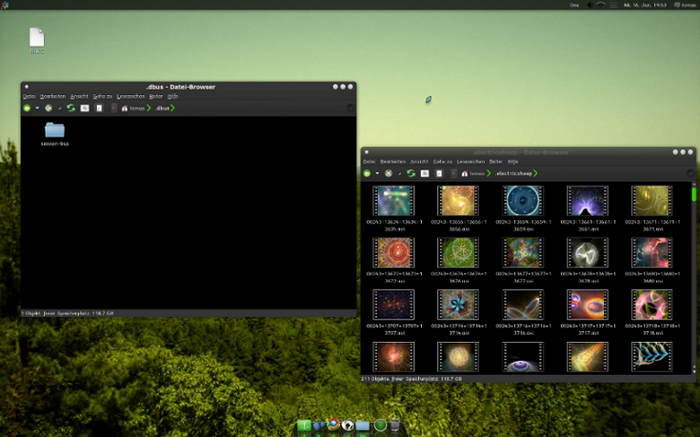The height and width of the screenshot is (437, 700).
Task: Select colorful video thumbnail ending 13677.avi
Action: pos(523,253)
